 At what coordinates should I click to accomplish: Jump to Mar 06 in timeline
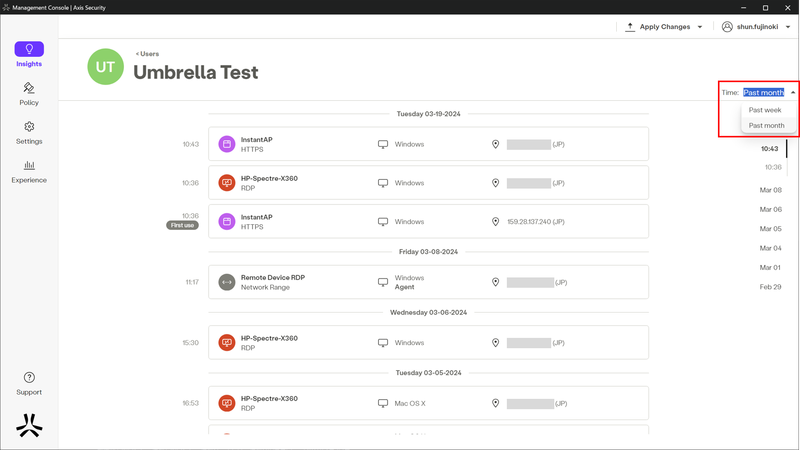coord(770,209)
